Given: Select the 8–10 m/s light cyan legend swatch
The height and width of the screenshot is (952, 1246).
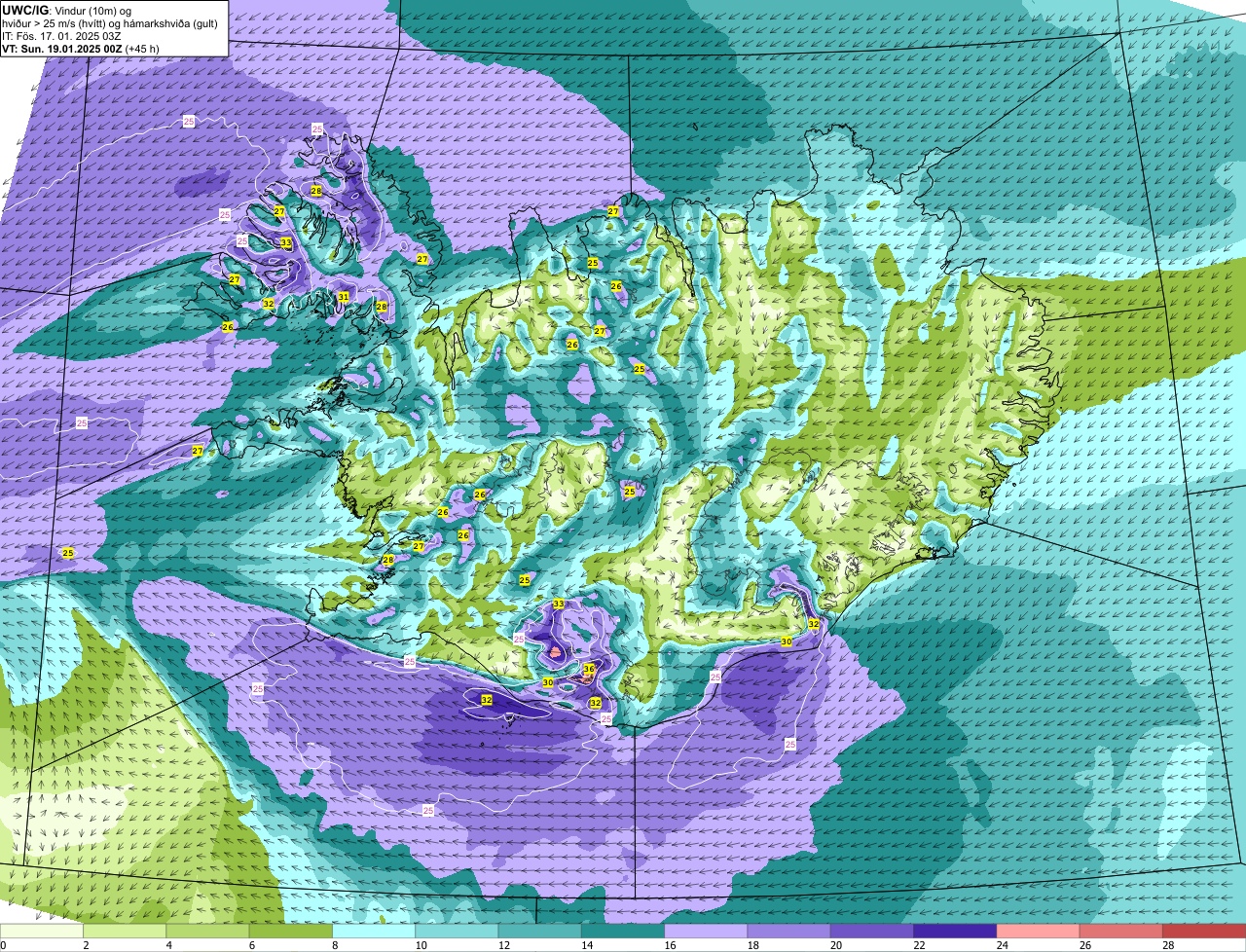Looking at the screenshot, I should click(374, 932).
